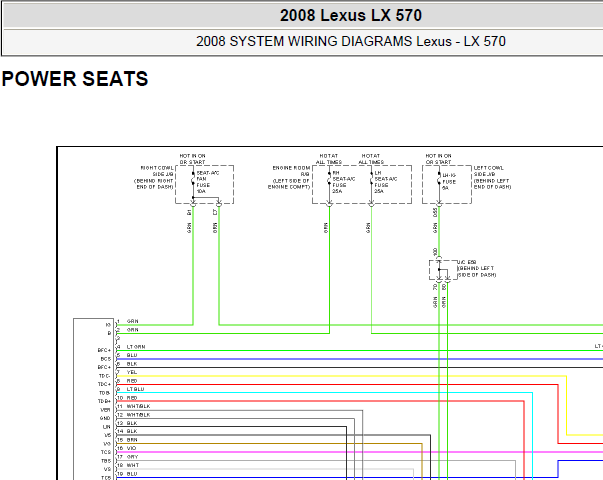Click the 'LH-IG FUSE 5A' label
Viewport: 603px width, 480px height.
tap(449, 182)
